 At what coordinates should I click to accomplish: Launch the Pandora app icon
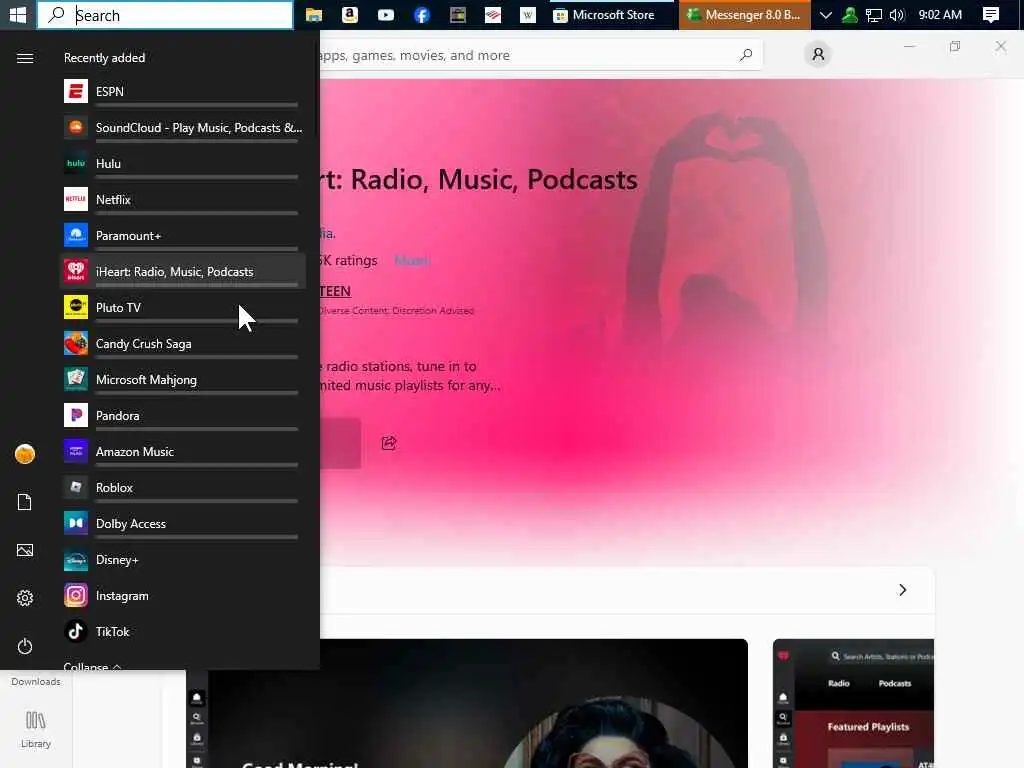(x=76, y=415)
